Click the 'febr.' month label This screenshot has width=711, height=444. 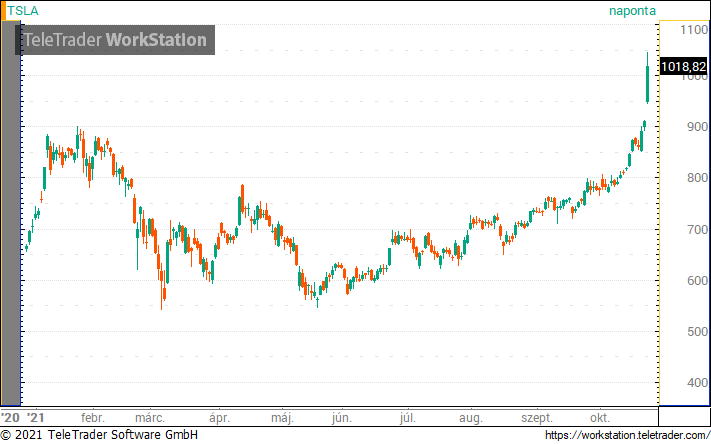tap(93, 418)
